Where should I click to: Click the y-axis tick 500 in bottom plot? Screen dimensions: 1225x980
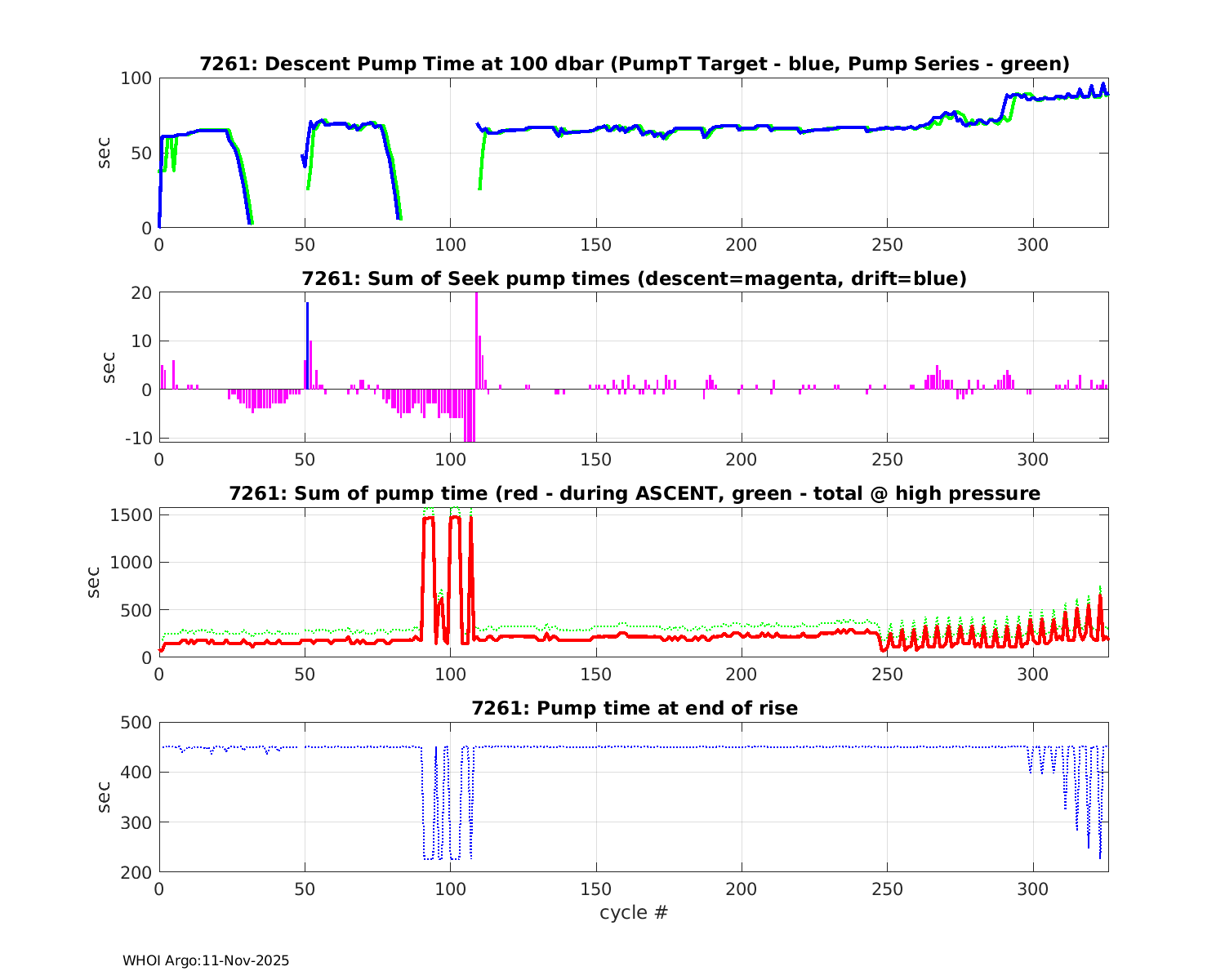(x=136, y=723)
